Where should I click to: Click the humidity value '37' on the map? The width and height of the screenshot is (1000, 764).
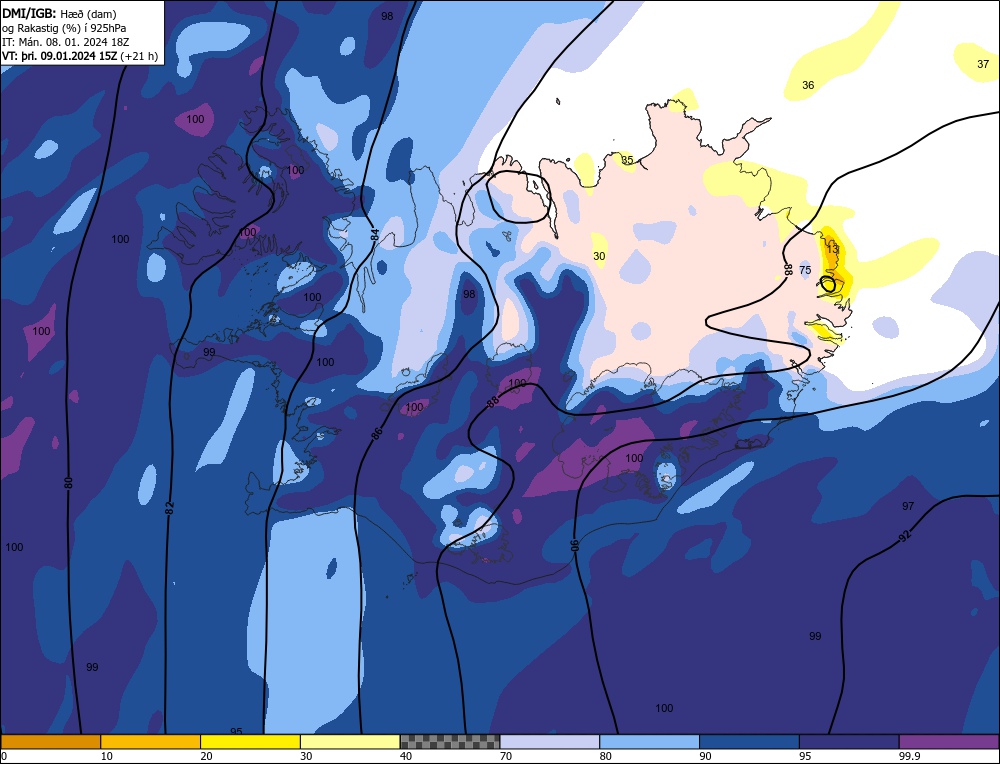click(983, 64)
